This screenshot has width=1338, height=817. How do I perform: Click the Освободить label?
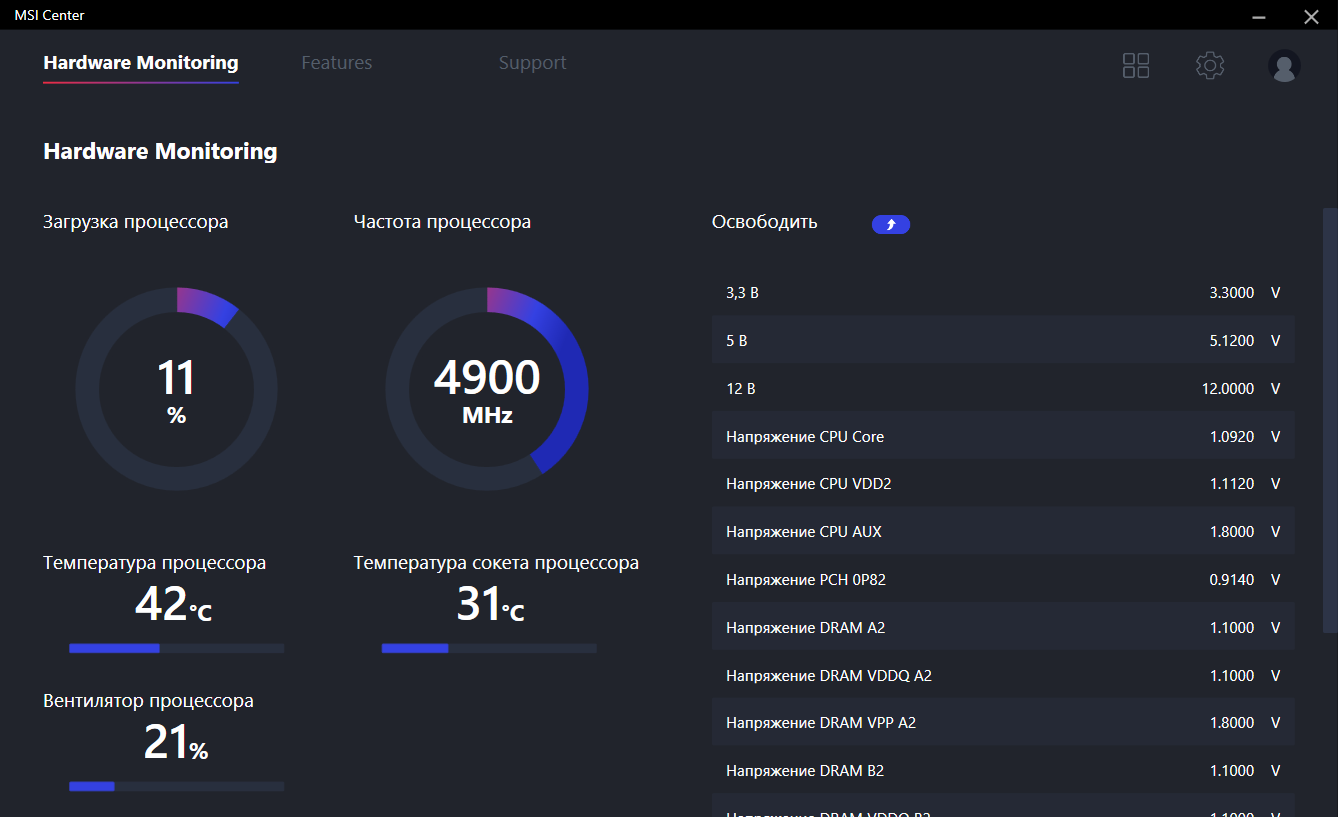click(x=765, y=222)
